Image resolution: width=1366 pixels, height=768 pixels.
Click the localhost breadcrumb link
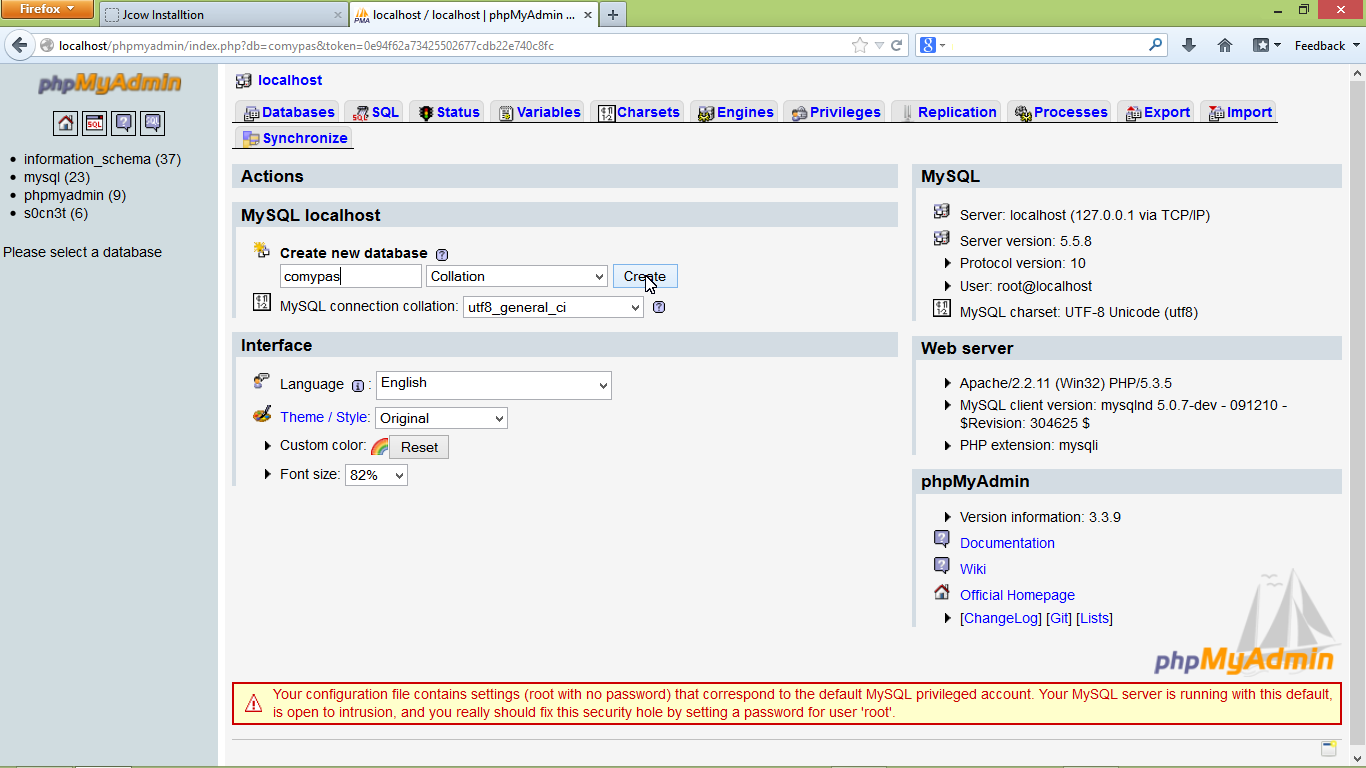coord(290,80)
